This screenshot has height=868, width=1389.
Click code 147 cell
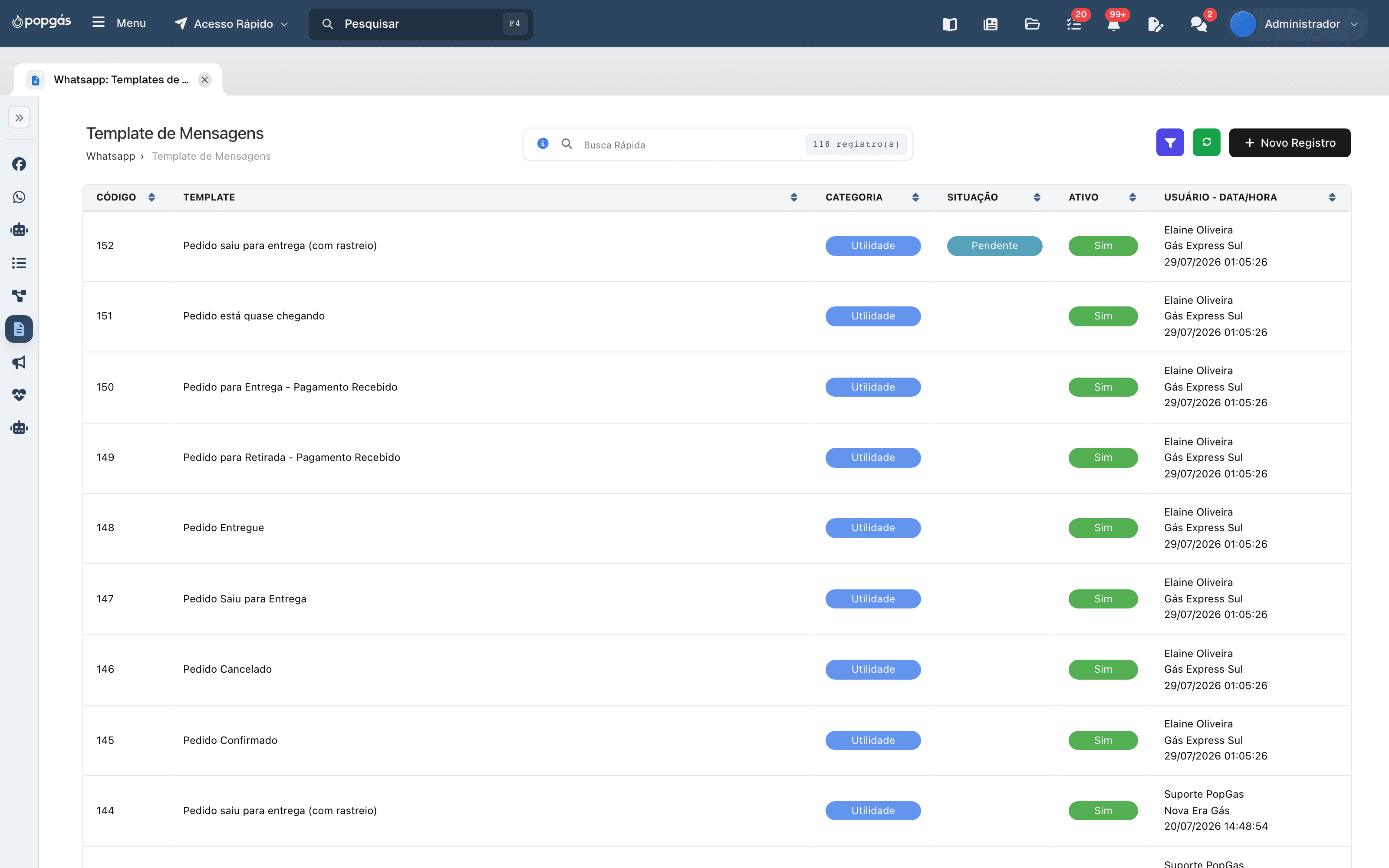105,599
